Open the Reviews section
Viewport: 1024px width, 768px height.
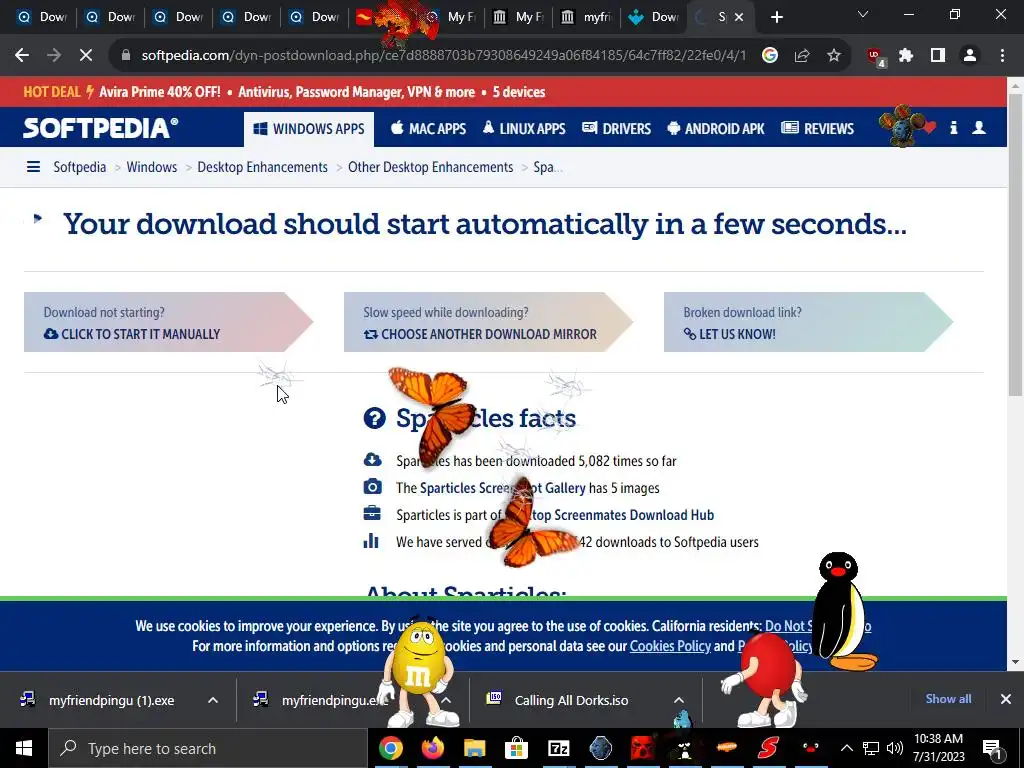(x=818, y=129)
